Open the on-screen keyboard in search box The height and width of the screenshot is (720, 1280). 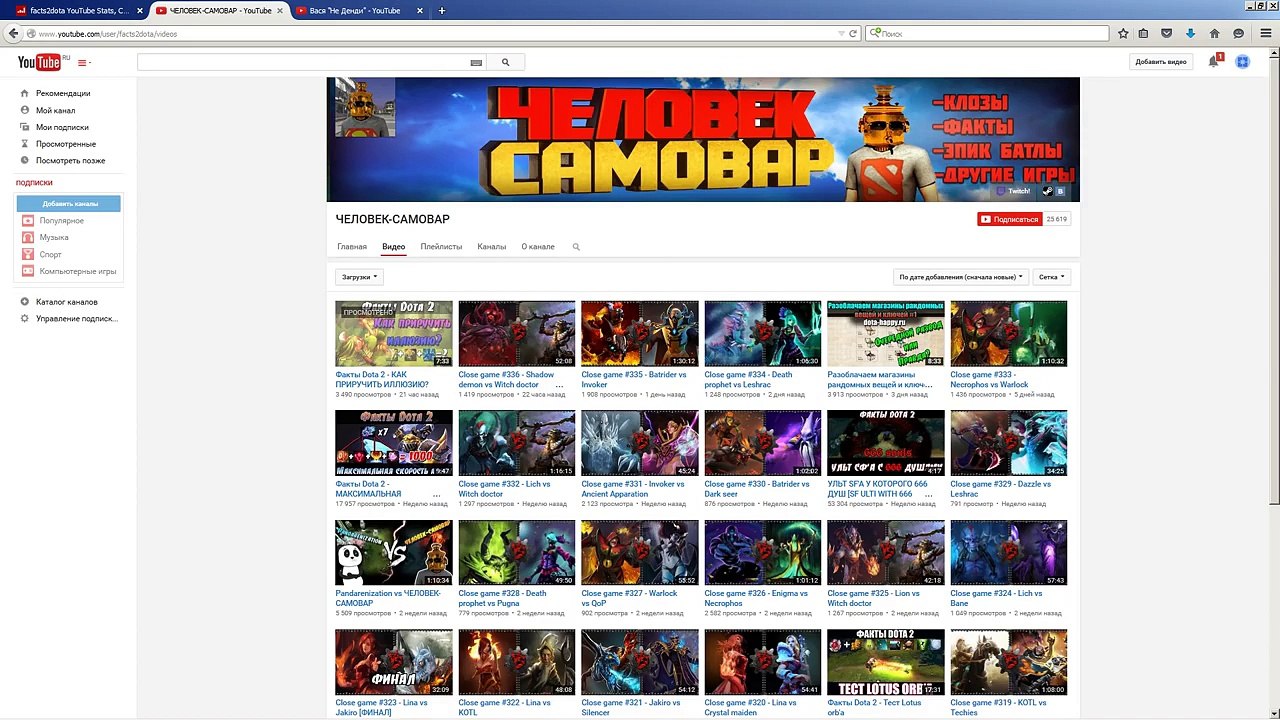476,62
